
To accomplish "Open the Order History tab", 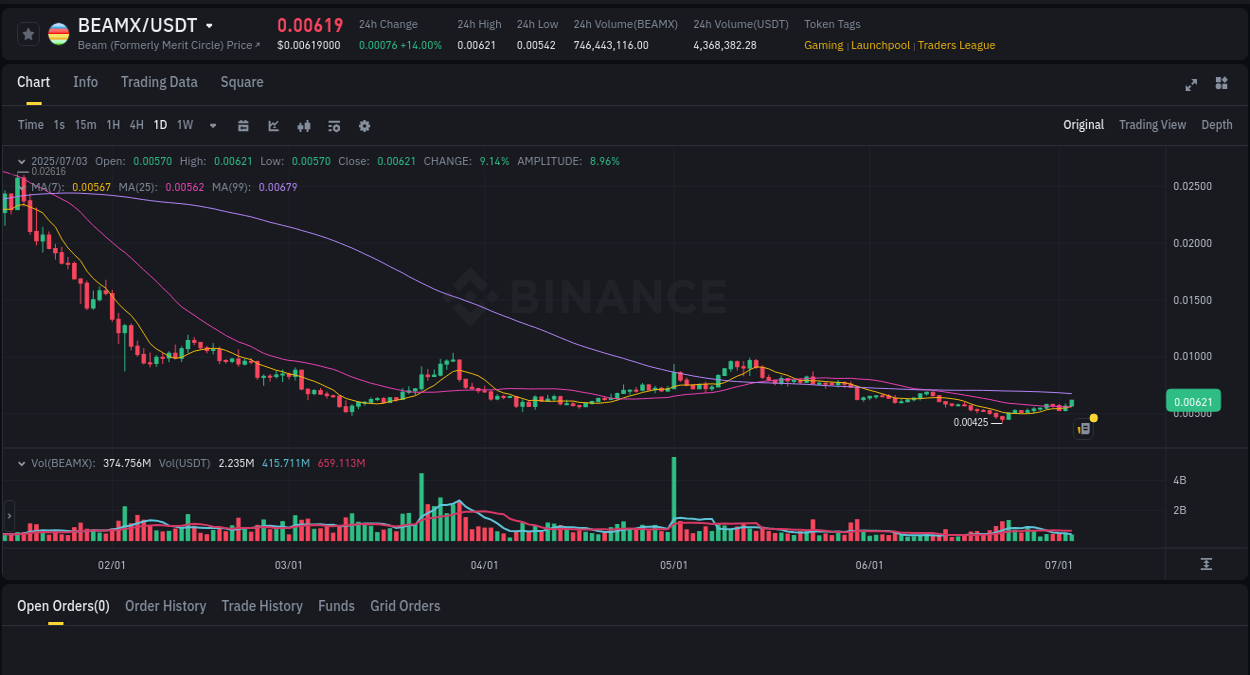I will [x=165, y=606].
